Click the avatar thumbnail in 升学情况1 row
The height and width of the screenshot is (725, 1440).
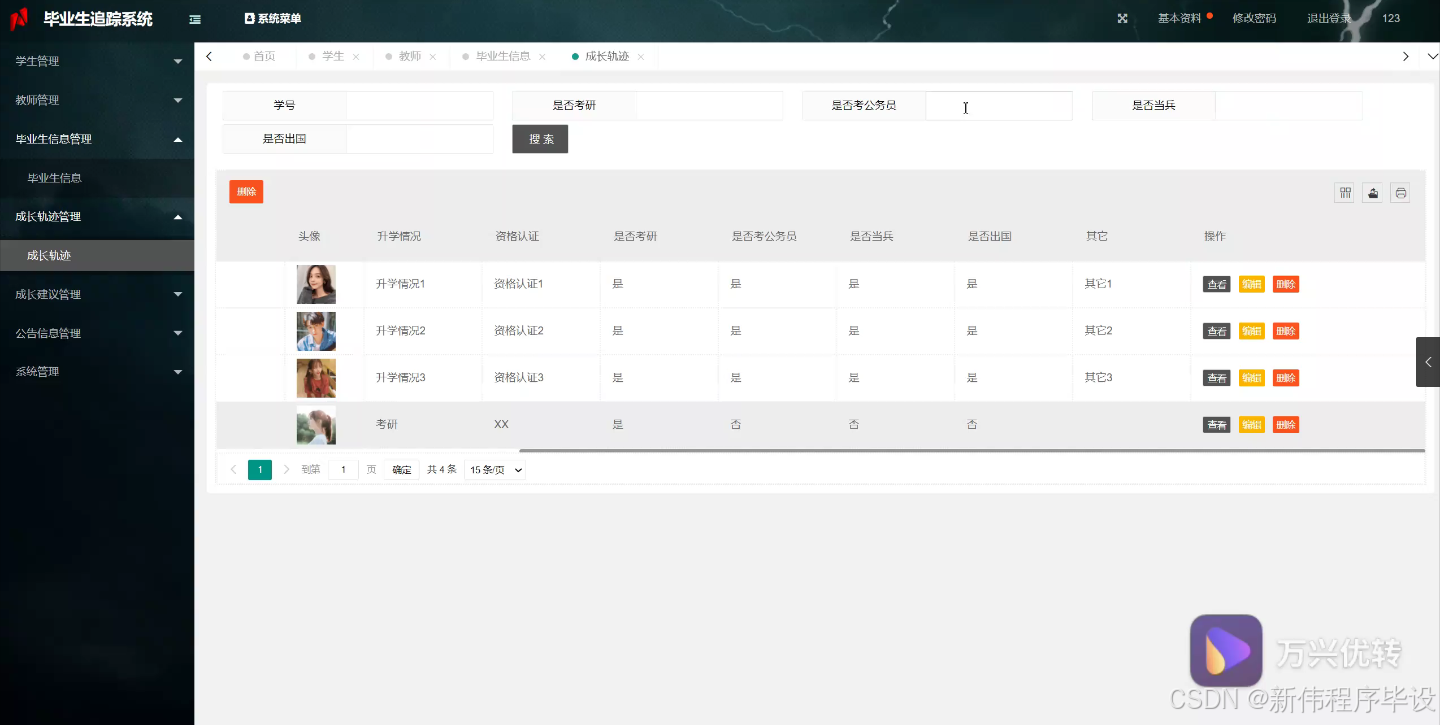316,284
